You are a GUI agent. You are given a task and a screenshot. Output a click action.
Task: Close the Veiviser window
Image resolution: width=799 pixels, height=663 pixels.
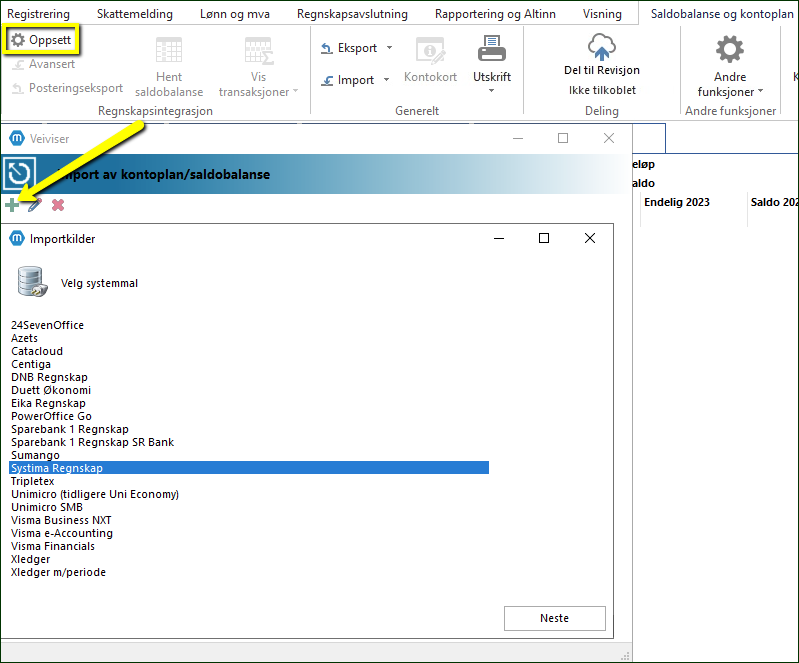click(608, 138)
